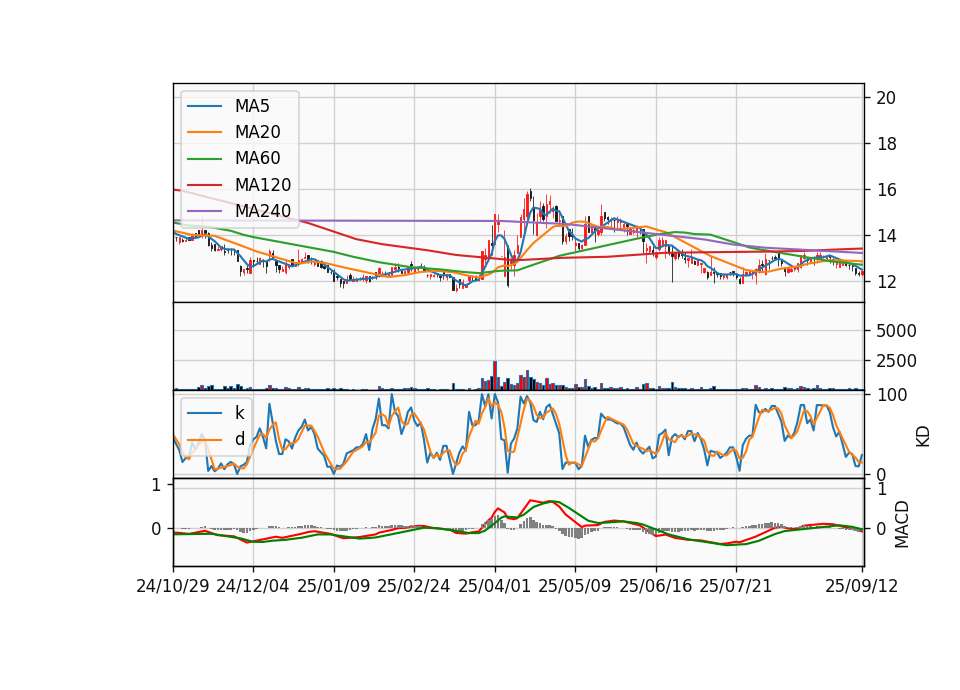Click the orange MA20 legend line sample
This screenshot has height=690, width=960.
click(205, 132)
